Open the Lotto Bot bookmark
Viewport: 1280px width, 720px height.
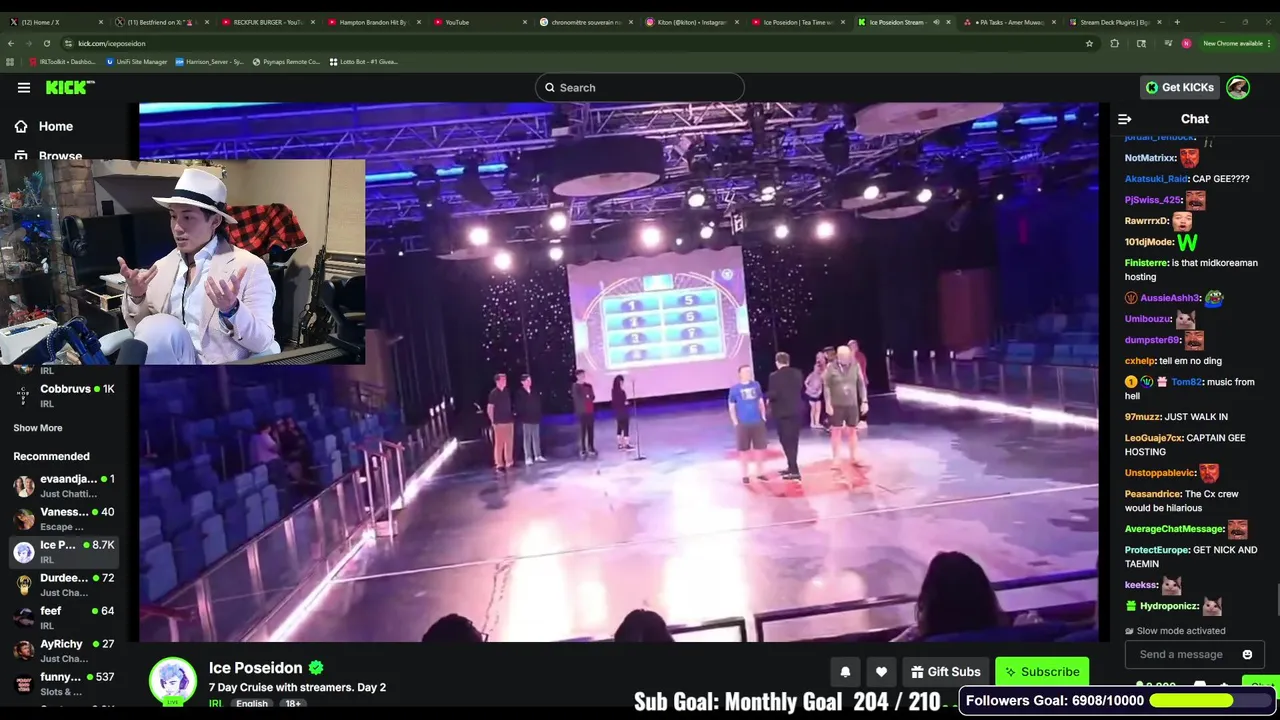pos(363,61)
